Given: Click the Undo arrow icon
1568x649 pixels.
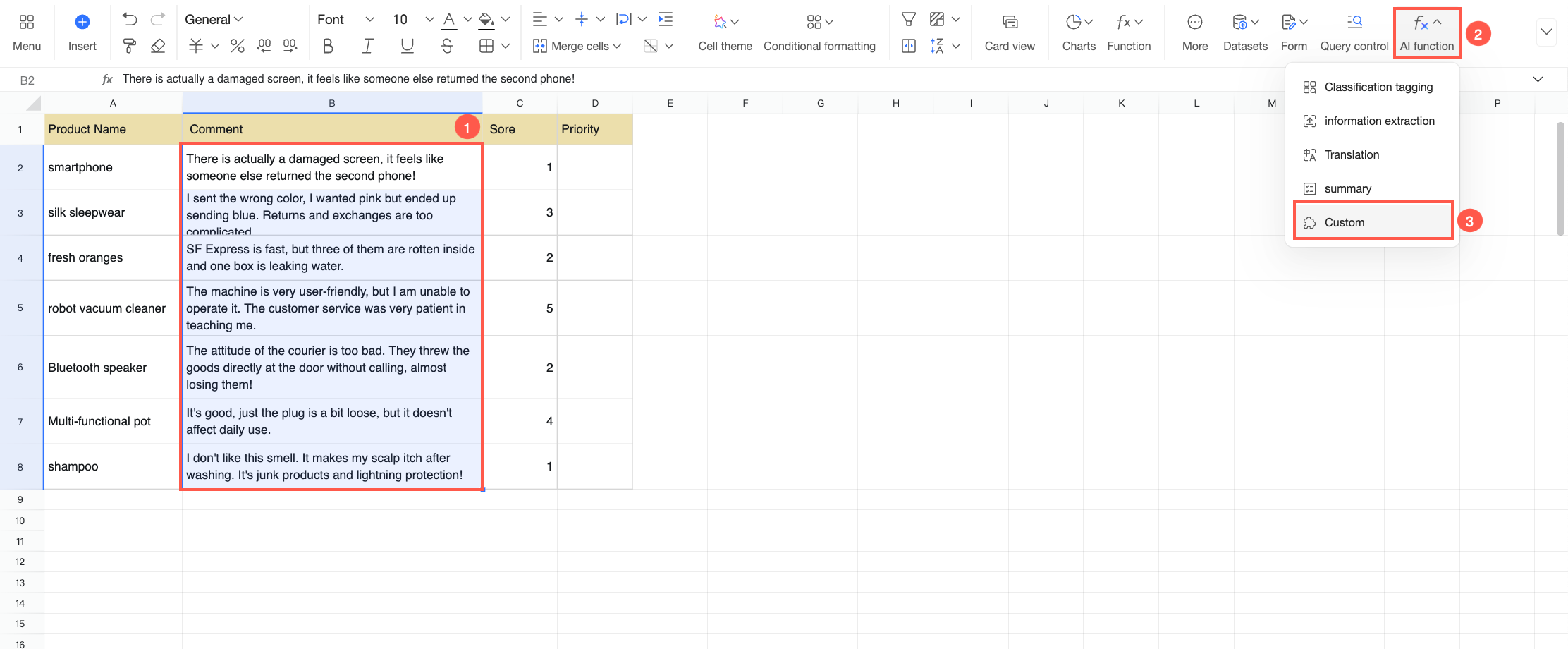Looking at the screenshot, I should point(130,19).
